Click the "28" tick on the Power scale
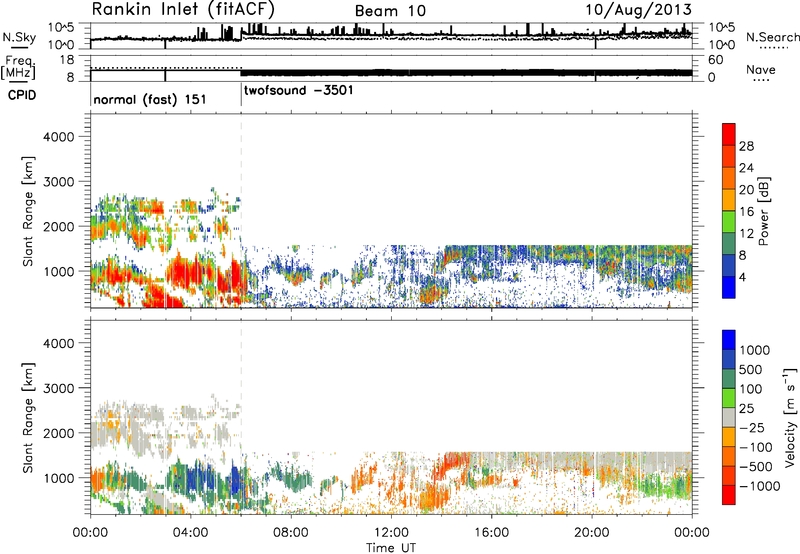 click(746, 146)
